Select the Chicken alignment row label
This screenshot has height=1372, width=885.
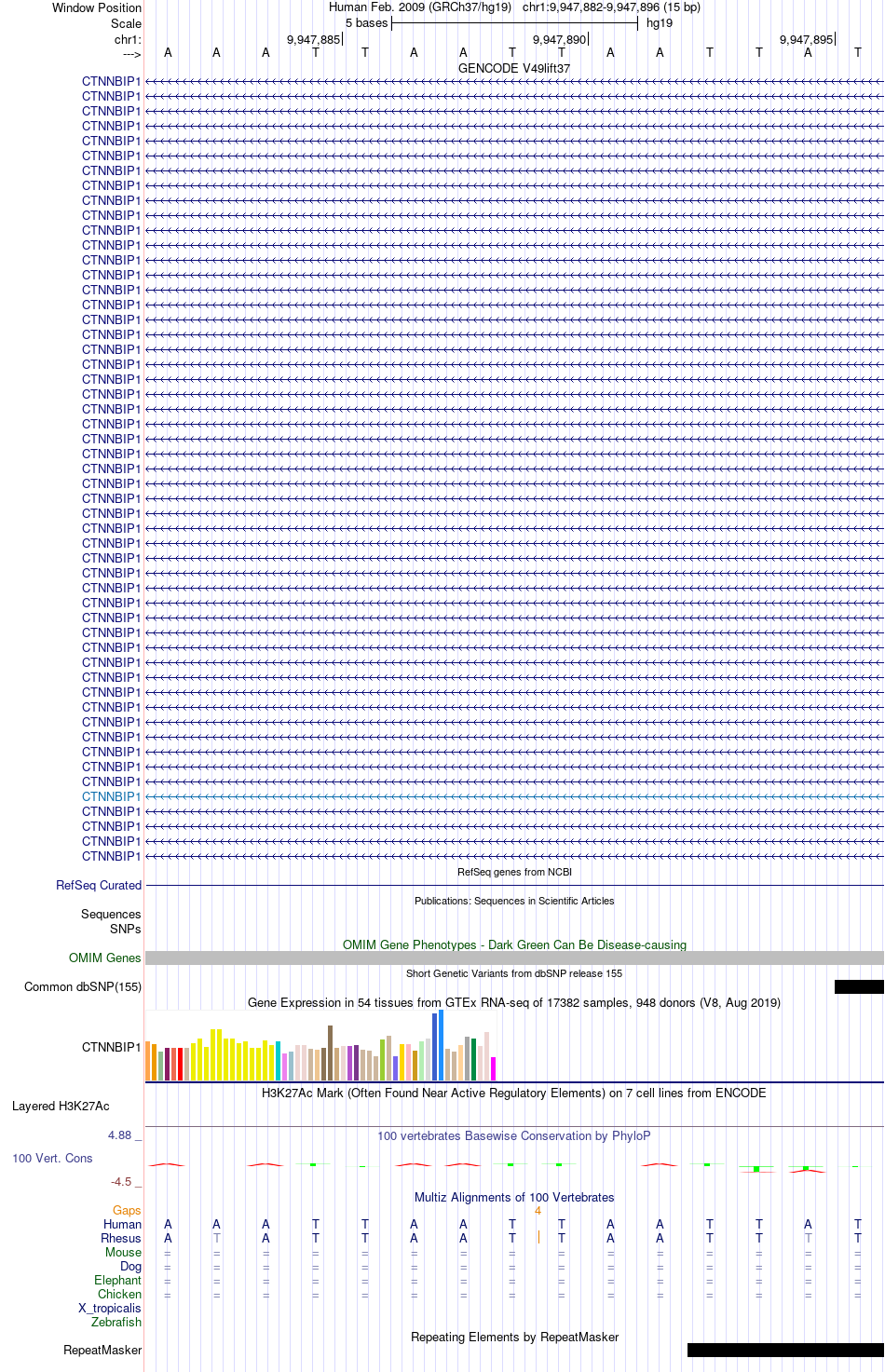click(x=120, y=1294)
